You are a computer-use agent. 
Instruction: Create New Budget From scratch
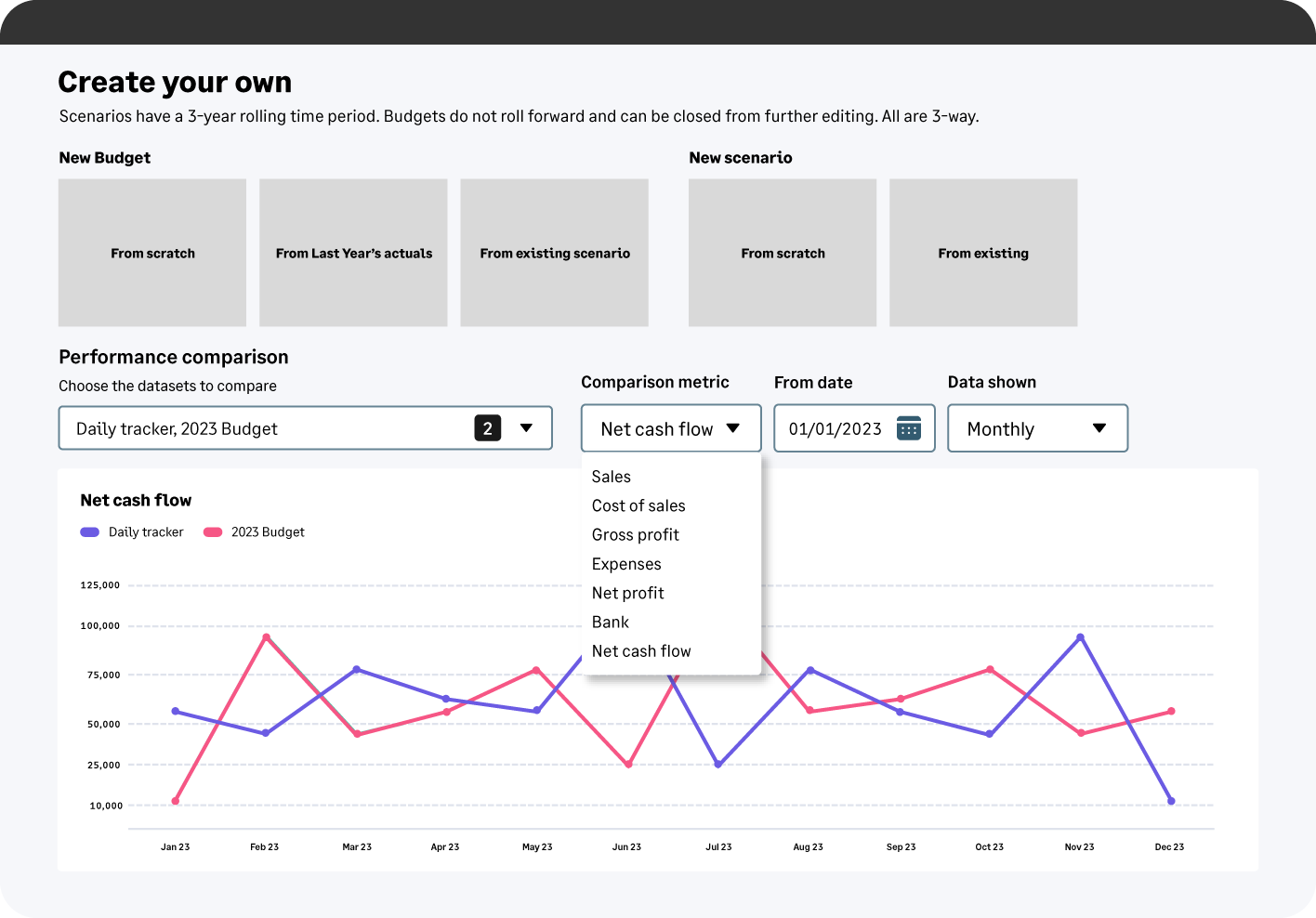pos(152,253)
